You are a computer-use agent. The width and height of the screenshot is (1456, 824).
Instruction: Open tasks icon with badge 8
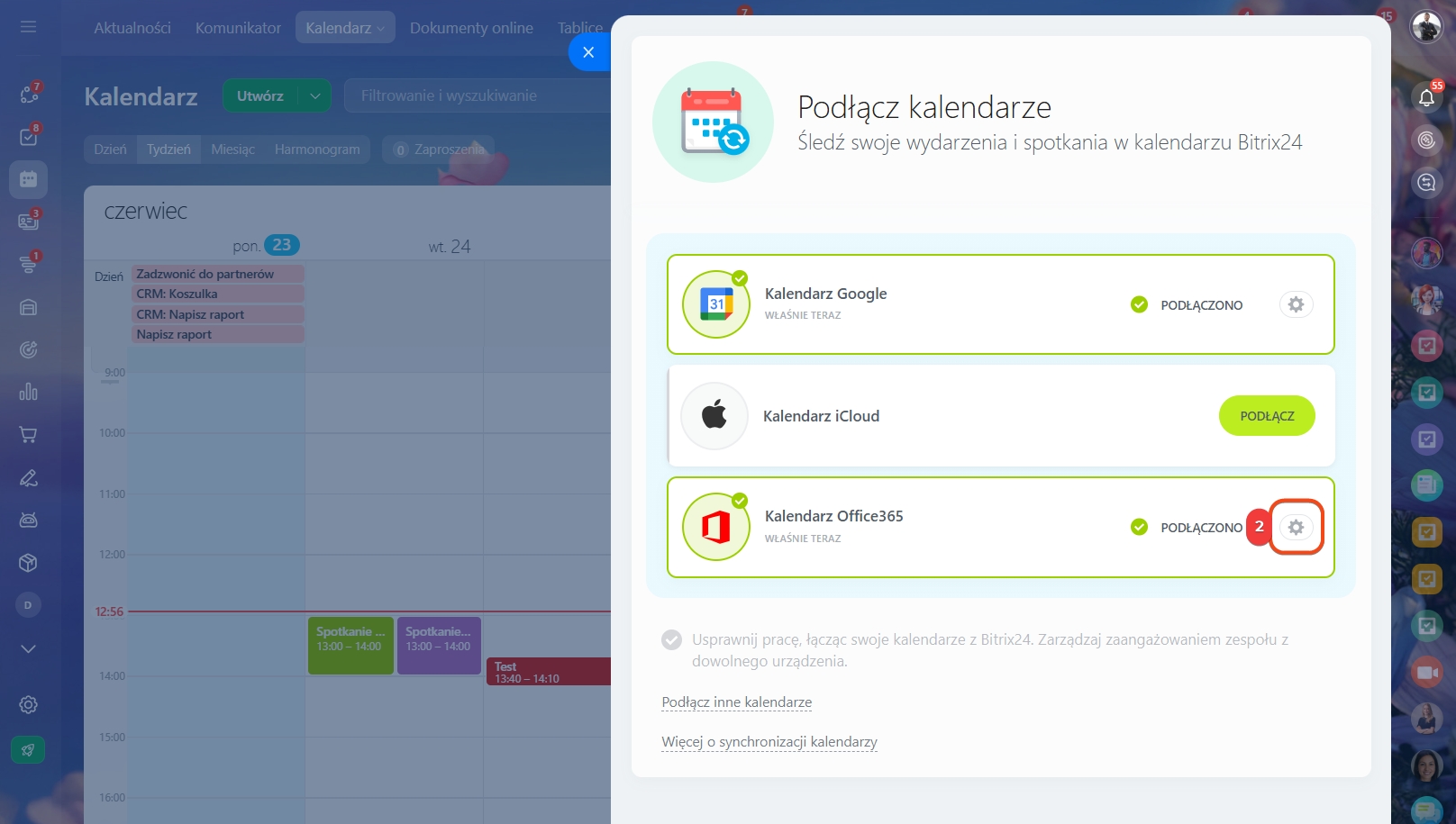click(x=28, y=137)
